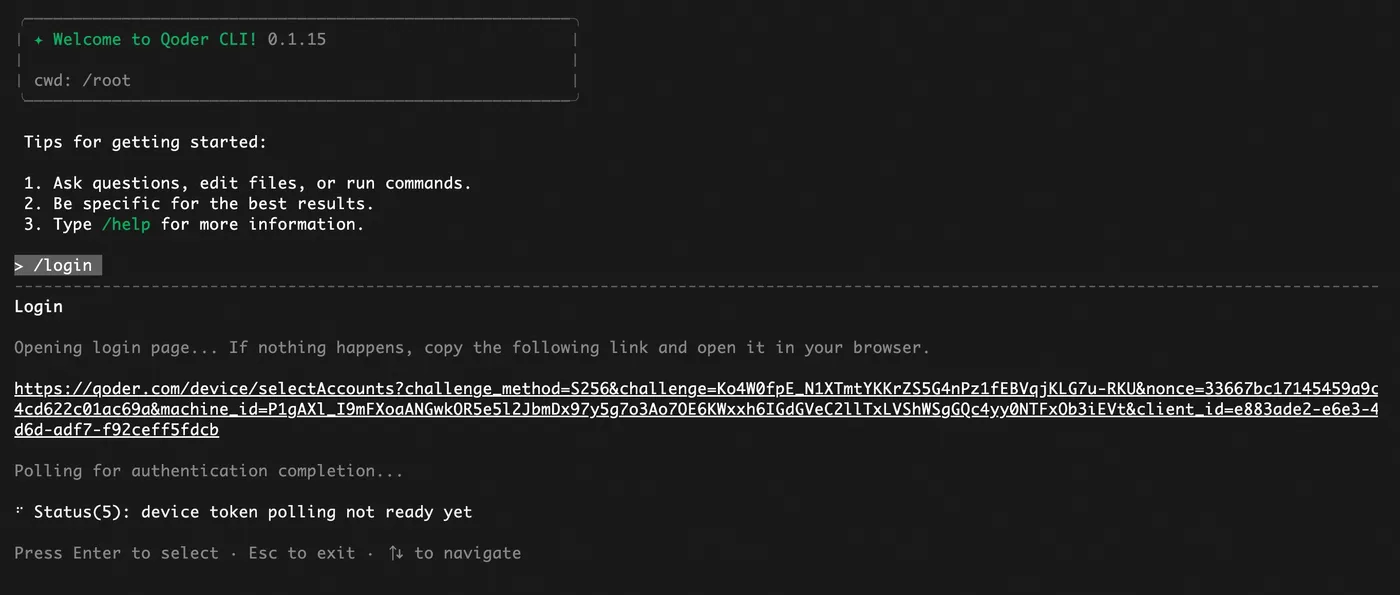
Task: Click the "device token polling not ready yet" status
Action: click(x=306, y=512)
